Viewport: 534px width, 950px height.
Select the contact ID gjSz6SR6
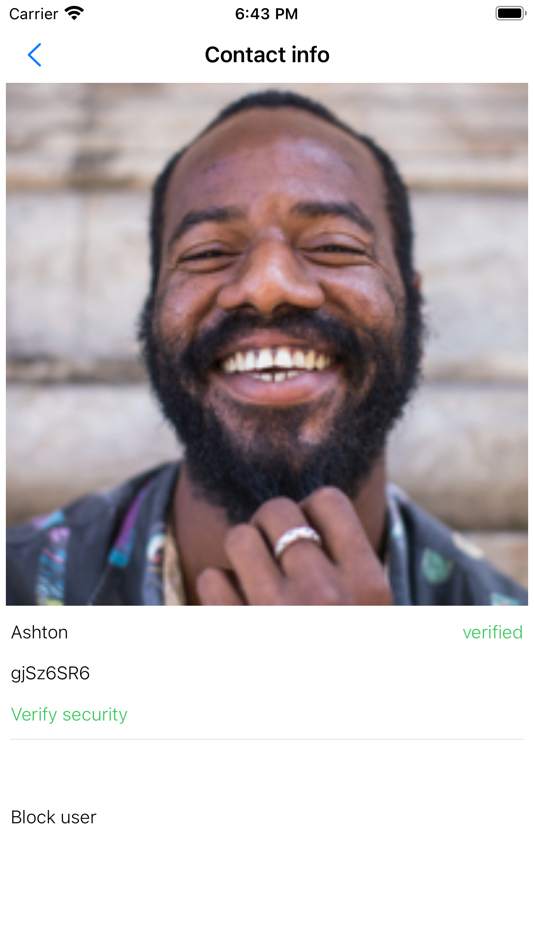pos(50,673)
